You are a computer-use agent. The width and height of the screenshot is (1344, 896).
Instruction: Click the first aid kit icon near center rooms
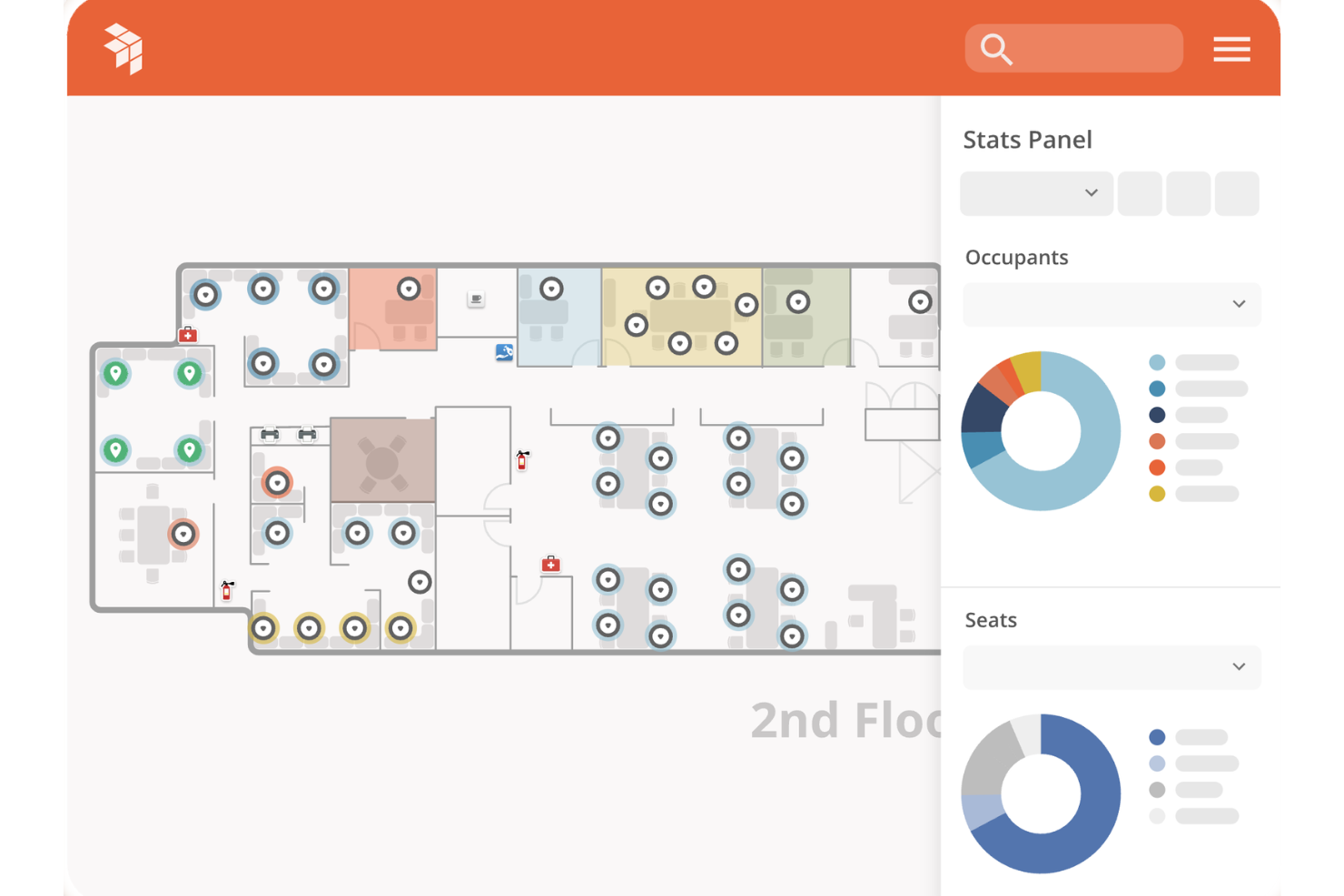[x=550, y=564]
